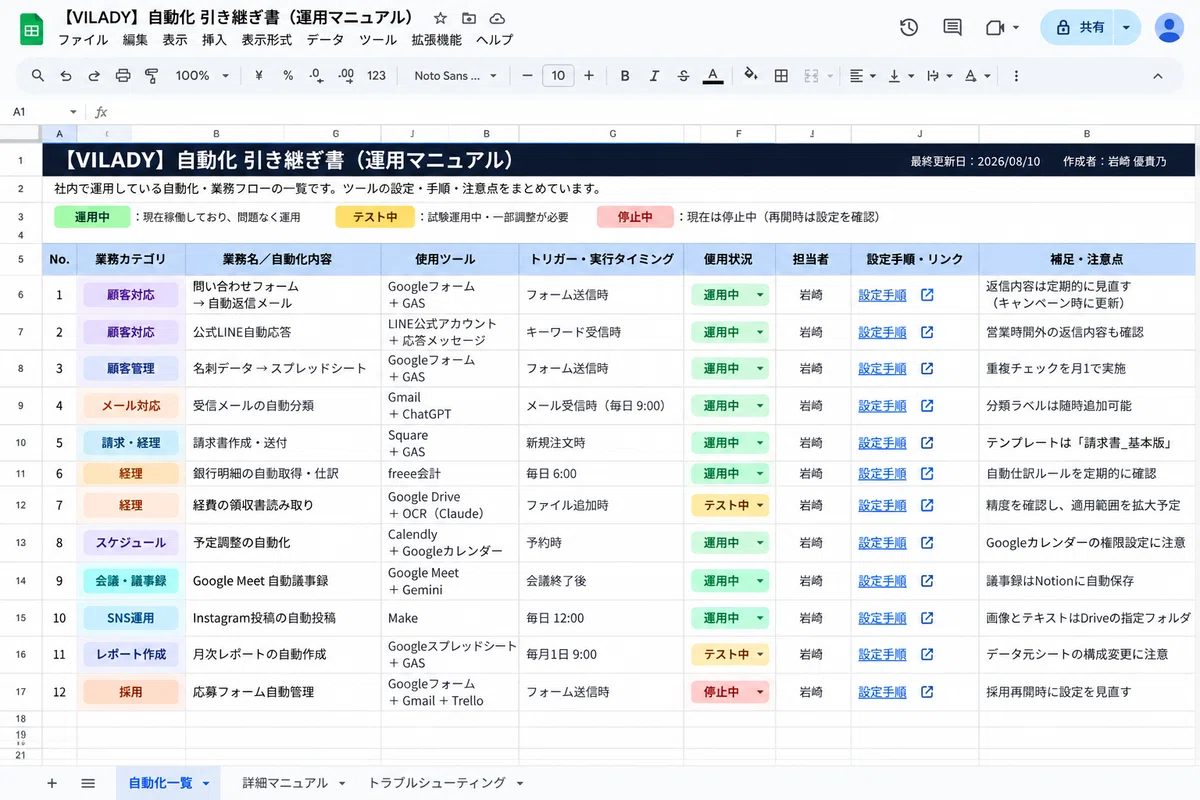Activate the paint format tool
This screenshot has width=1200, height=800.
152,76
